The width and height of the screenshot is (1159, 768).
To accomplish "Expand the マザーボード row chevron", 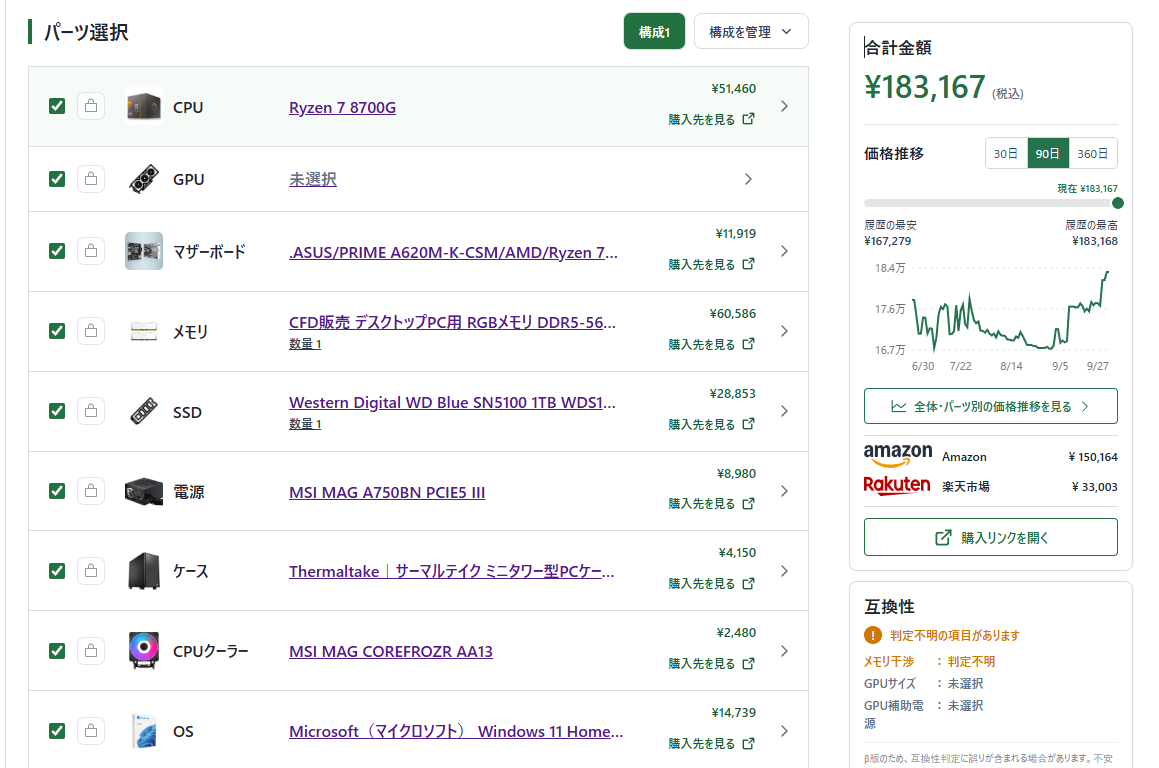I will tap(784, 251).
